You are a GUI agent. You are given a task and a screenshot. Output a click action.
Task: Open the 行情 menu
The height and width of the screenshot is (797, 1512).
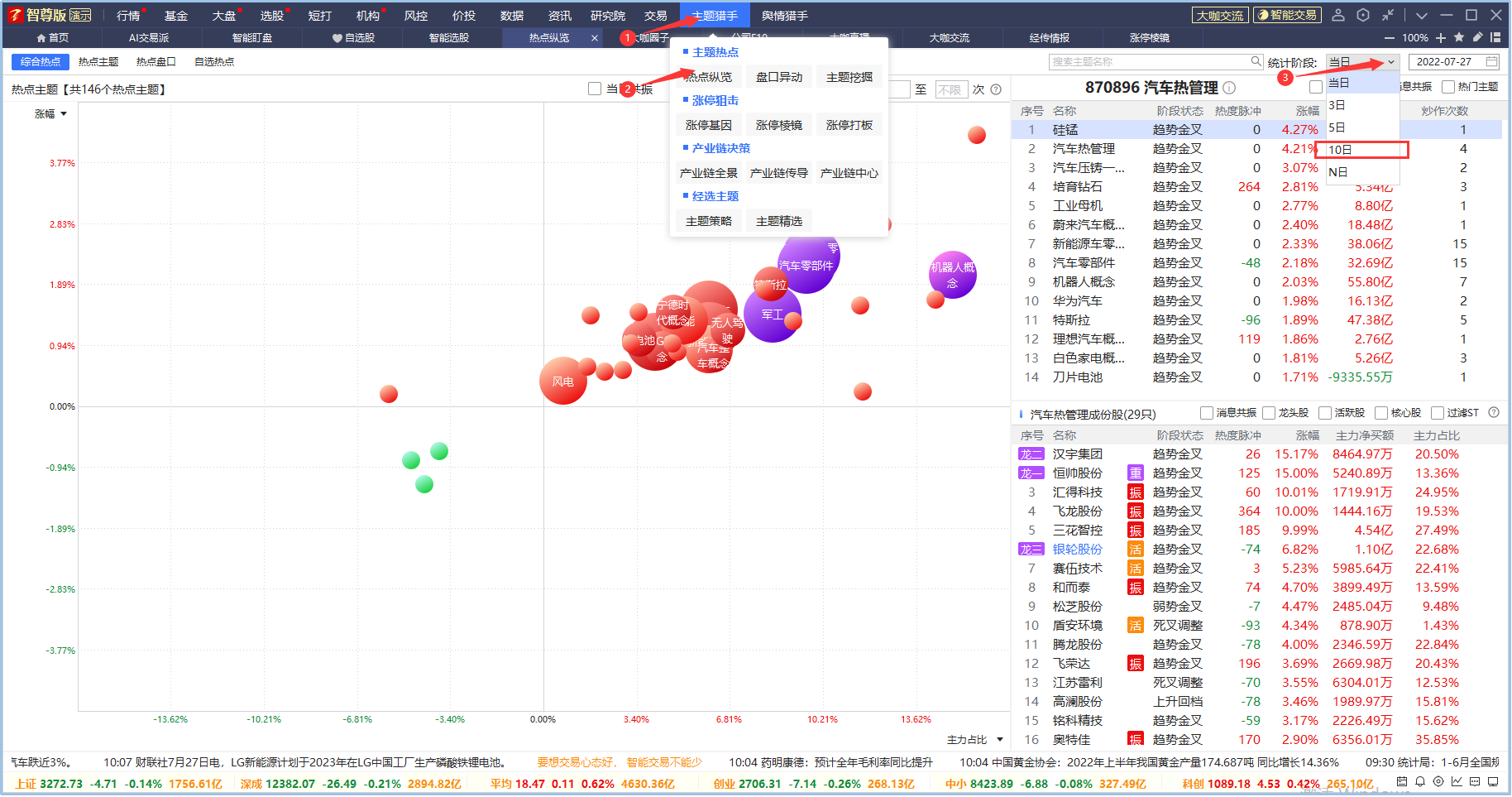pyautogui.click(x=128, y=16)
